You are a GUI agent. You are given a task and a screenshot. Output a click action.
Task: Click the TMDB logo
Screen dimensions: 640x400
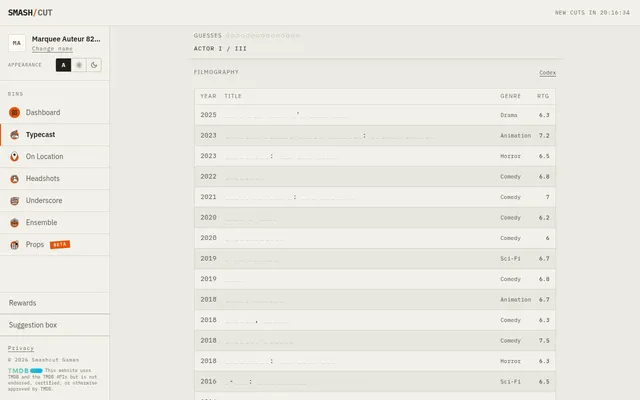click(x=25, y=371)
